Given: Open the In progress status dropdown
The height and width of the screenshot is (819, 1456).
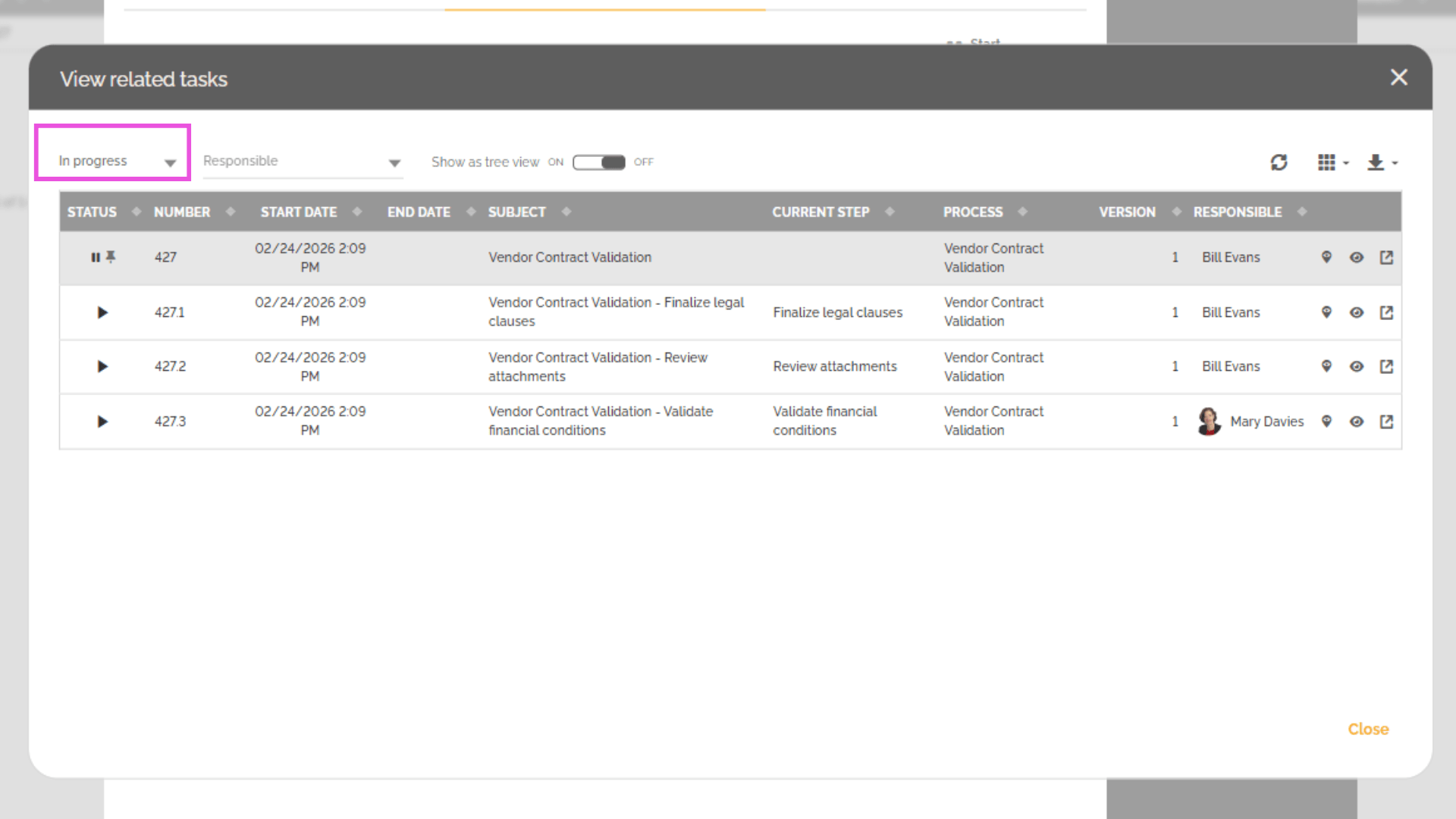Looking at the screenshot, I should pyautogui.click(x=114, y=161).
